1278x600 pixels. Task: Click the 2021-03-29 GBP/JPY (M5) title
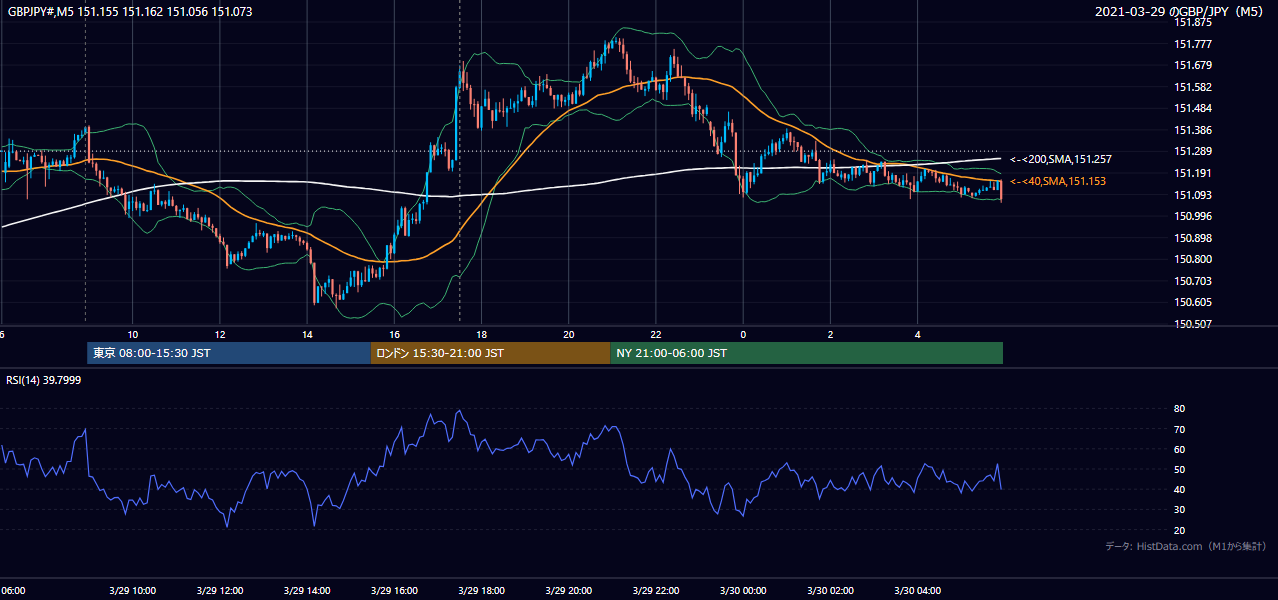point(1179,12)
